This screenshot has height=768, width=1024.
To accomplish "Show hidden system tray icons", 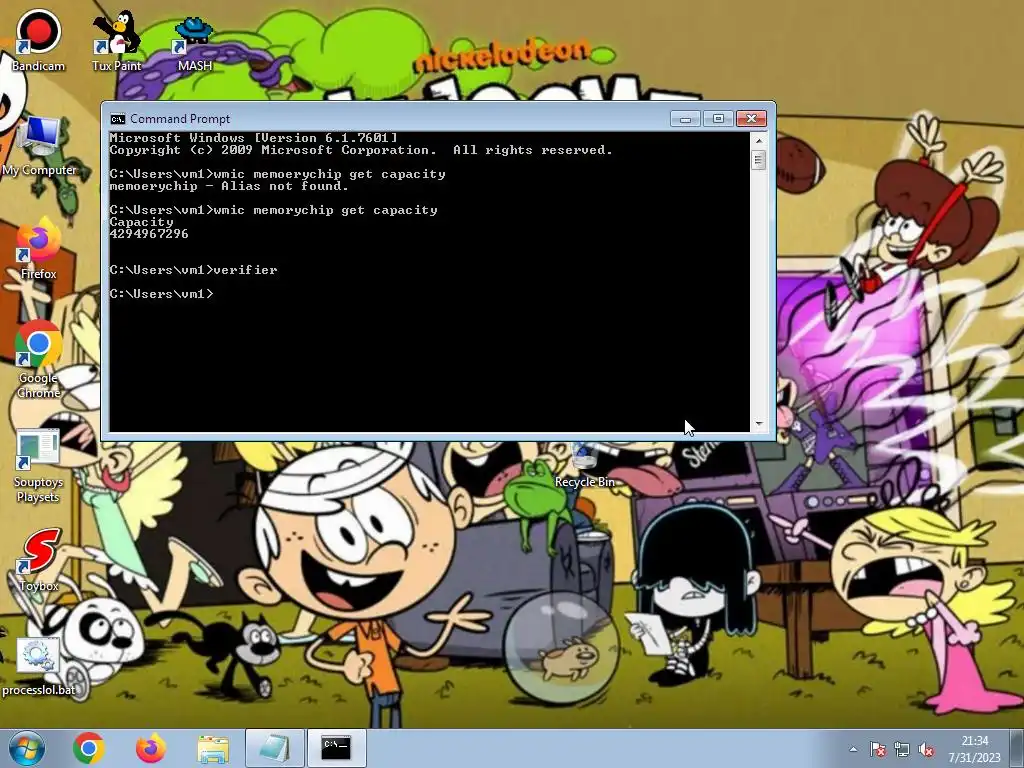I will tap(853, 749).
